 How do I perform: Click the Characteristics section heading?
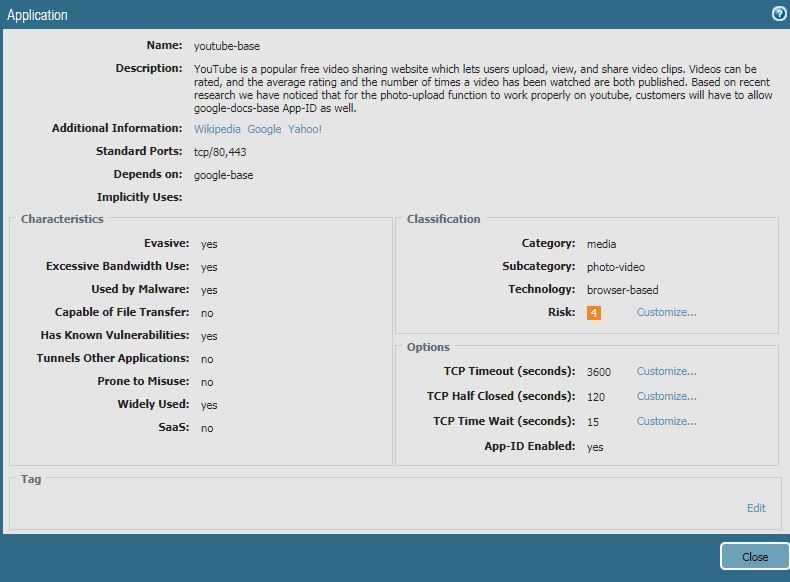[62, 219]
